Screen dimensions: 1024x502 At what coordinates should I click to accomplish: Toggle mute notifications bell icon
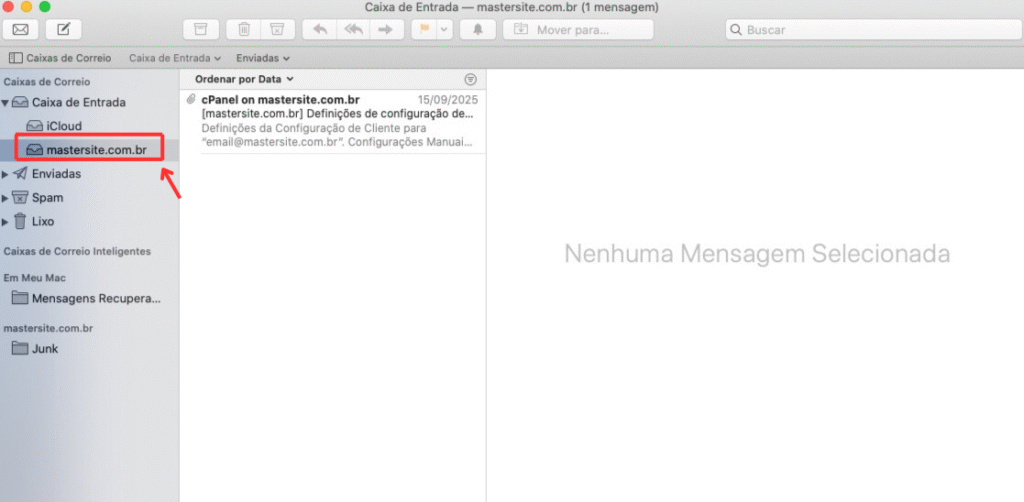pos(477,30)
